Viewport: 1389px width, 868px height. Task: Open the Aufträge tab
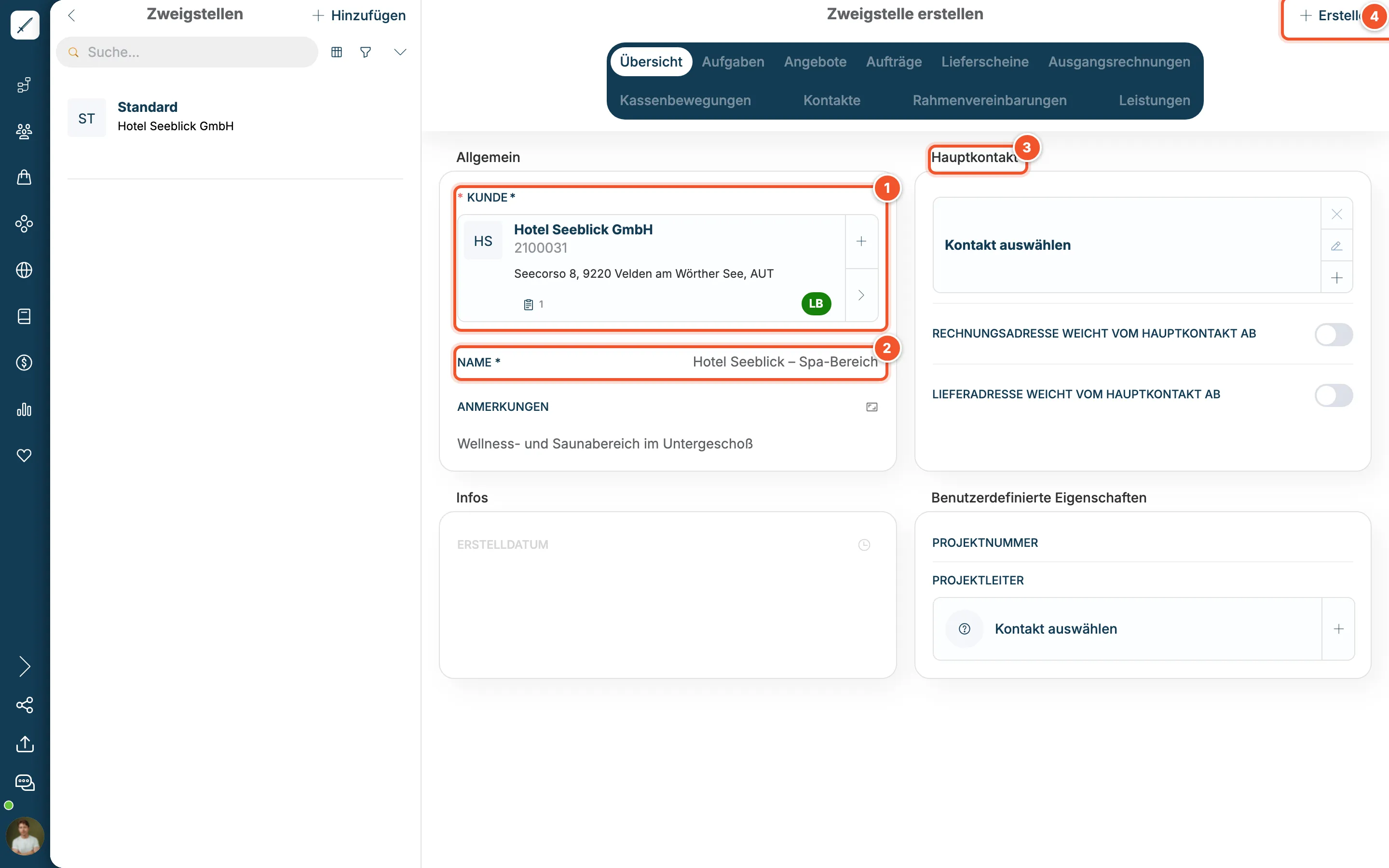(894, 61)
